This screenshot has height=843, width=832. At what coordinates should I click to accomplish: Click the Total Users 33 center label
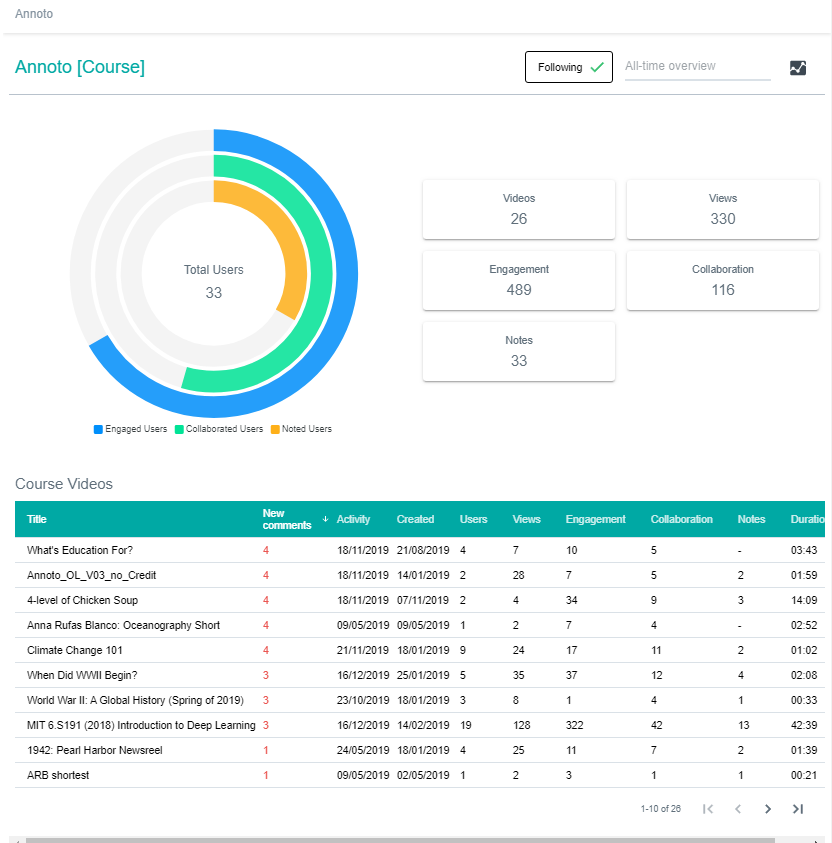tap(213, 281)
